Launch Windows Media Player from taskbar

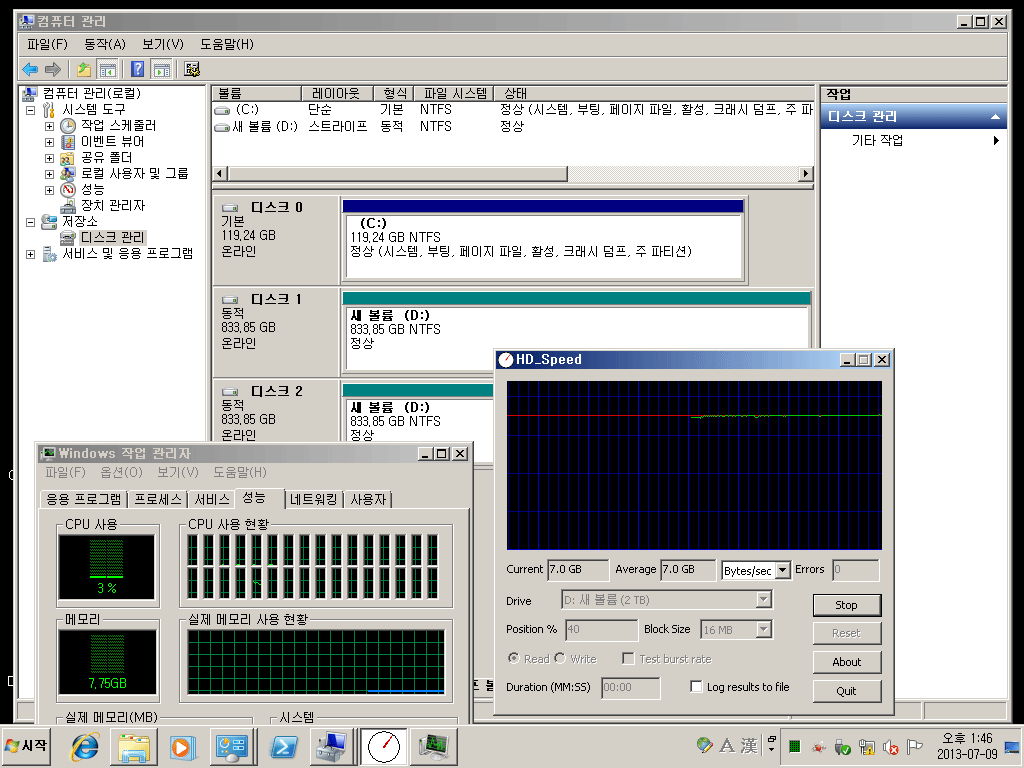(183, 746)
